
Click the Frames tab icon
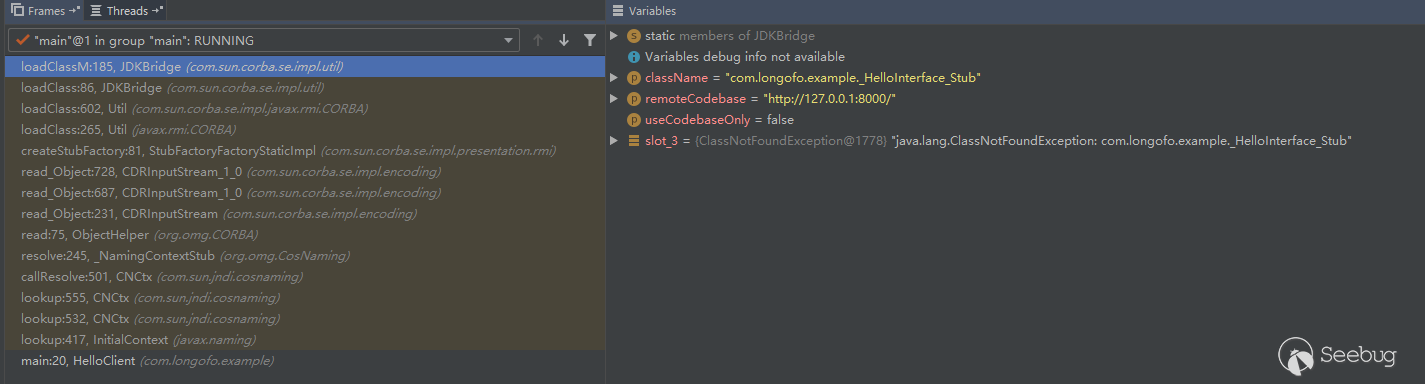[x=17, y=11]
